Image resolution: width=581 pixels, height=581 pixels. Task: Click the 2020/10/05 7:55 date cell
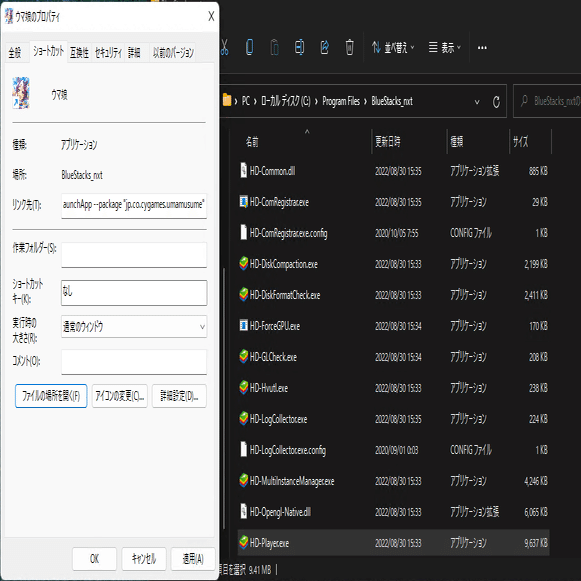(396, 233)
